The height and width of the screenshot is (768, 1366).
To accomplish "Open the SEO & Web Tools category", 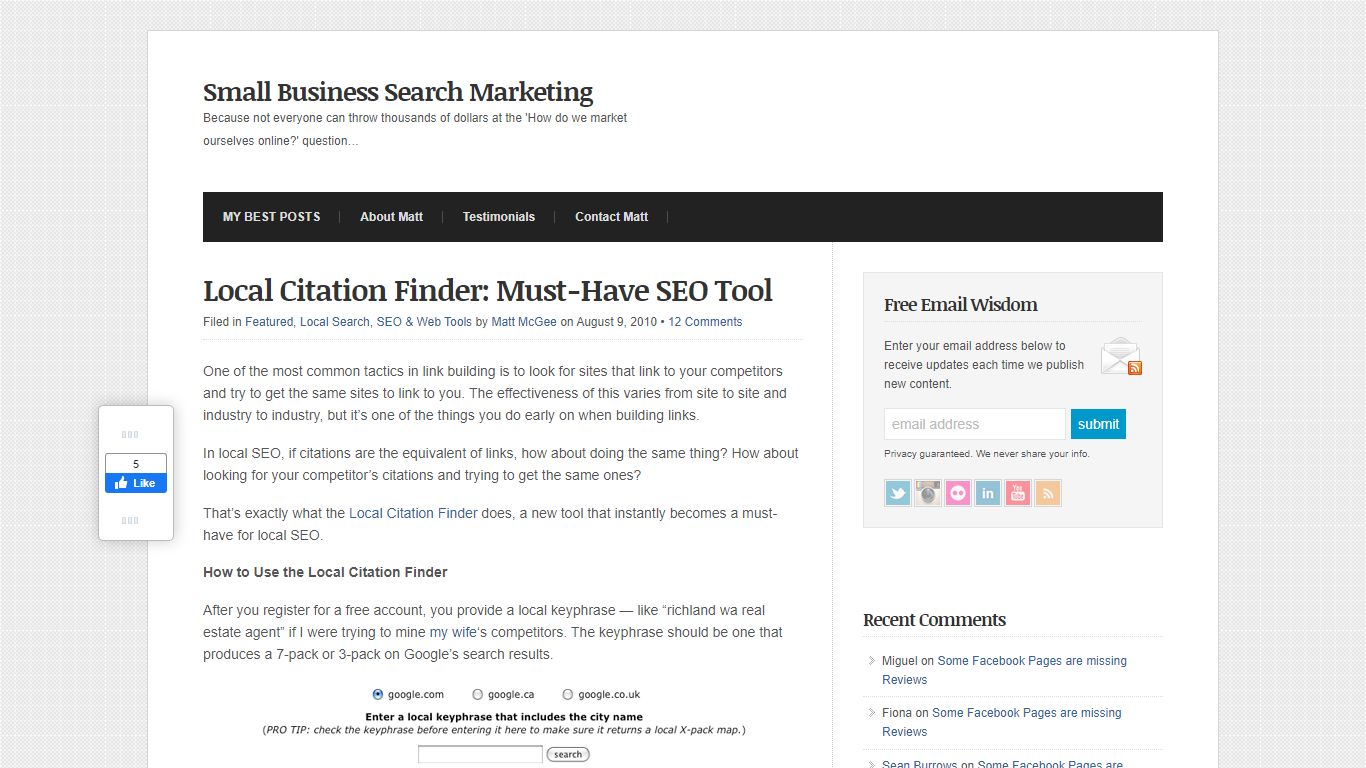I will pyautogui.click(x=424, y=322).
